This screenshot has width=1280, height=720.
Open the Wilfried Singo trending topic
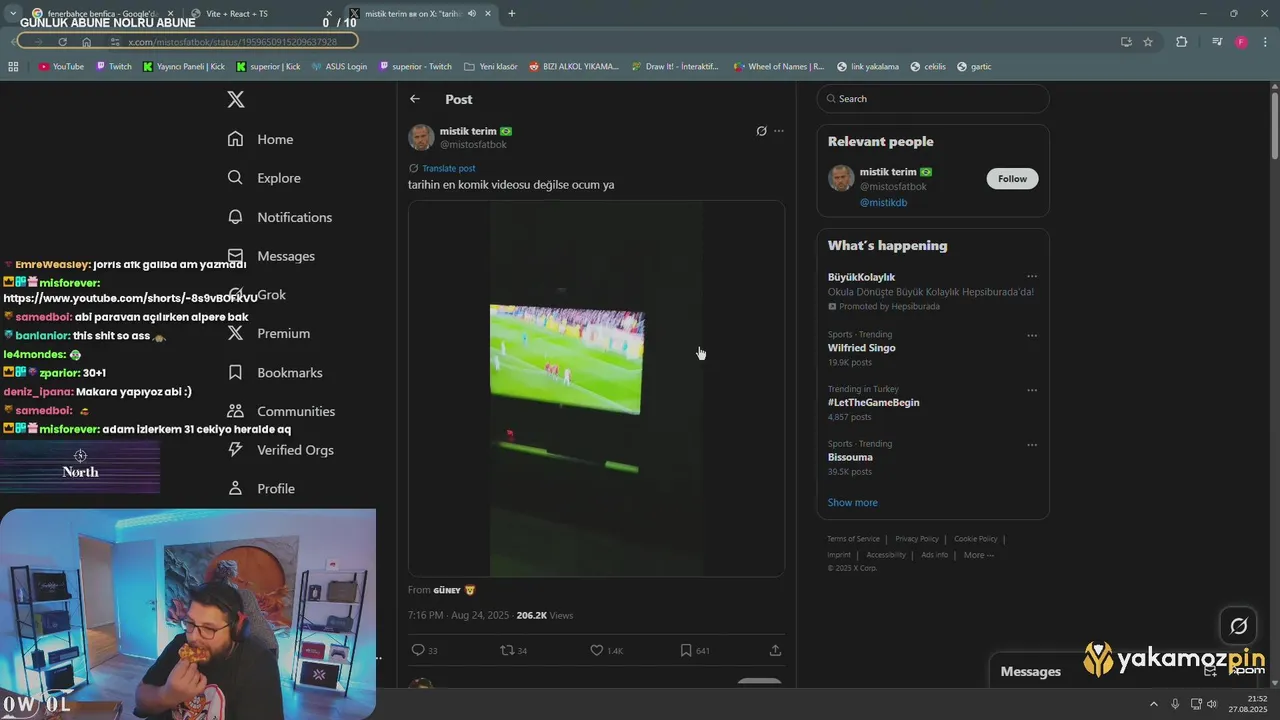click(x=861, y=348)
